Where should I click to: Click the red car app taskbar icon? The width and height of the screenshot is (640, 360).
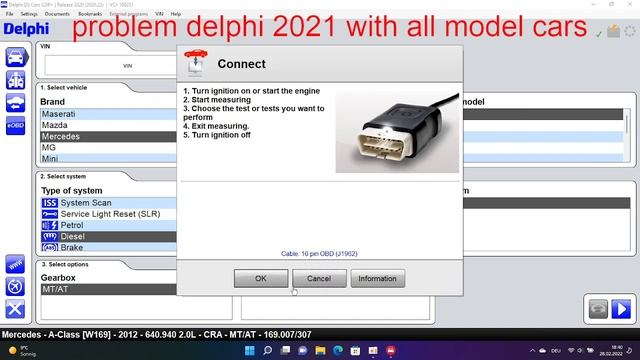tap(391, 350)
